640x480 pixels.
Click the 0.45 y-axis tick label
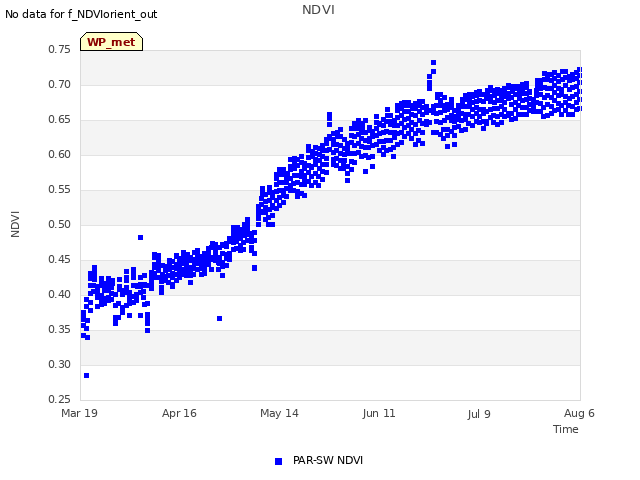point(60,260)
